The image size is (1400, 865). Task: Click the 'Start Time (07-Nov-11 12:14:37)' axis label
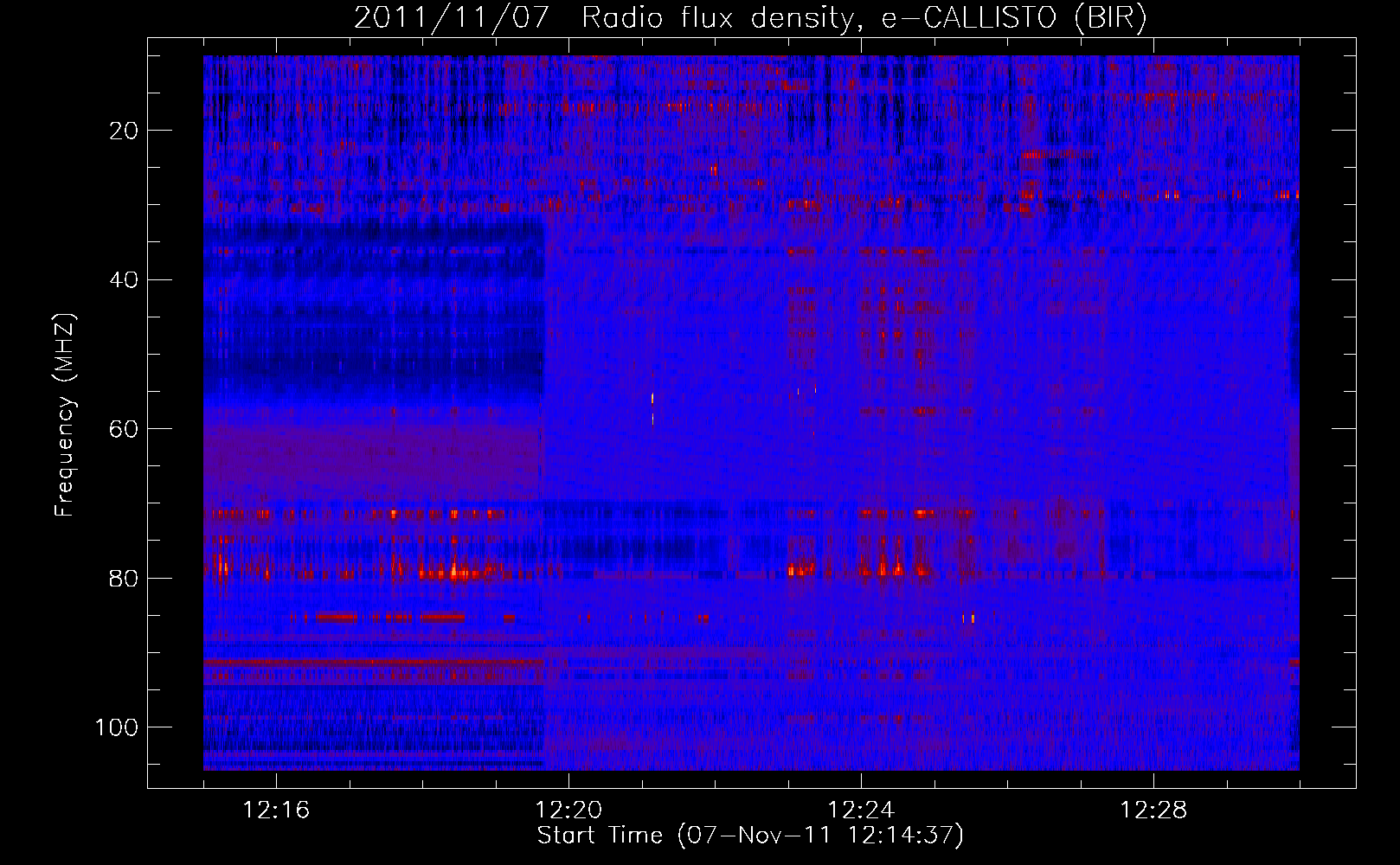tap(750, 836)
